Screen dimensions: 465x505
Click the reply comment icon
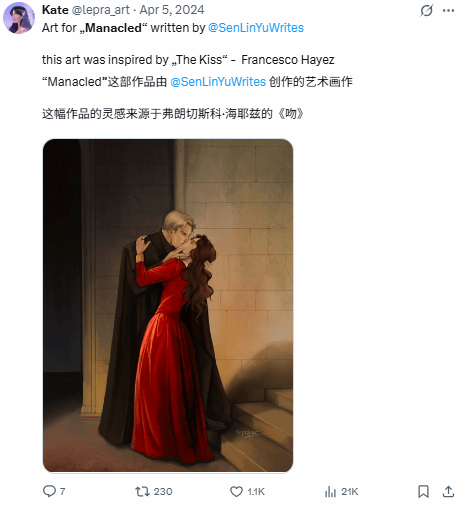pos(49,491)
